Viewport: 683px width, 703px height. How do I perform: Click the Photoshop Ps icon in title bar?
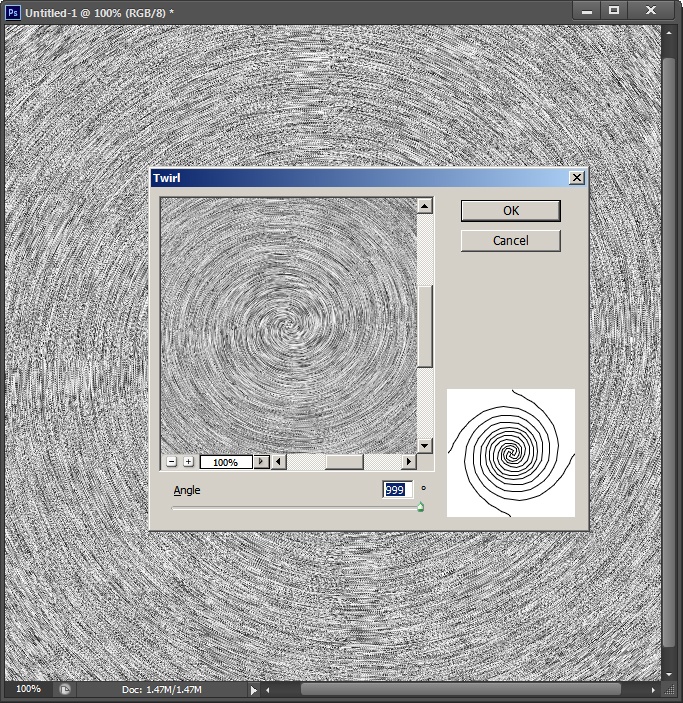(13, 13)
